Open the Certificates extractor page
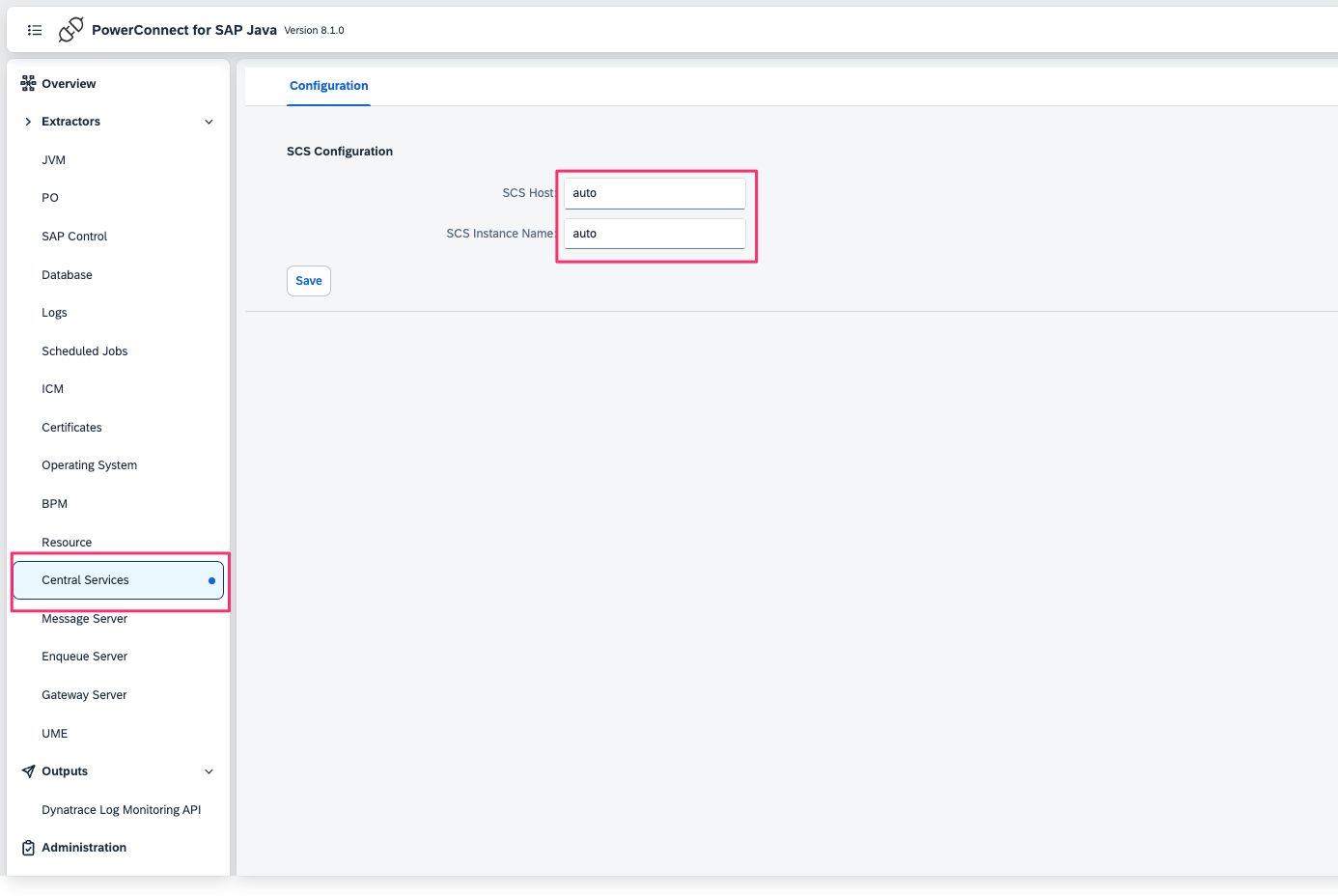The width and height of the screenshot is (1338, 896). pos(71,428)
